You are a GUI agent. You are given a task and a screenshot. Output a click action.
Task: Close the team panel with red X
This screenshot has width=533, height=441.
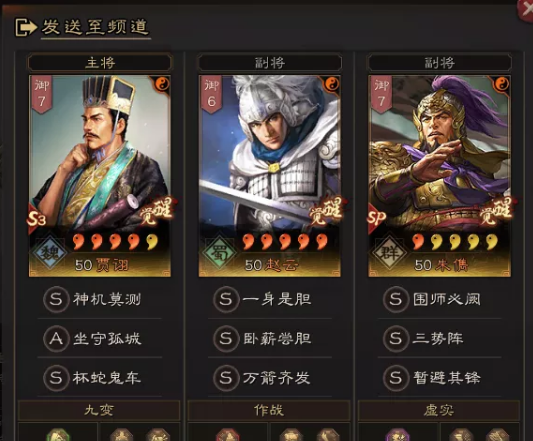pos(525,10)
